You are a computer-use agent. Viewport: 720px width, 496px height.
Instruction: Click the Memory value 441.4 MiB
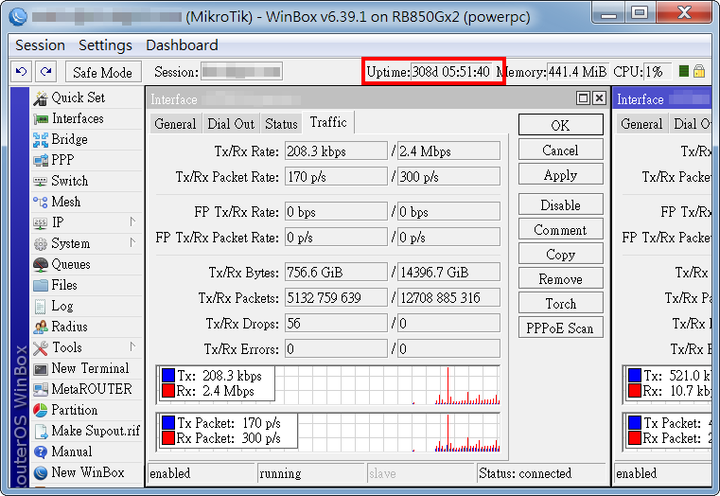[x=578, y=72]
